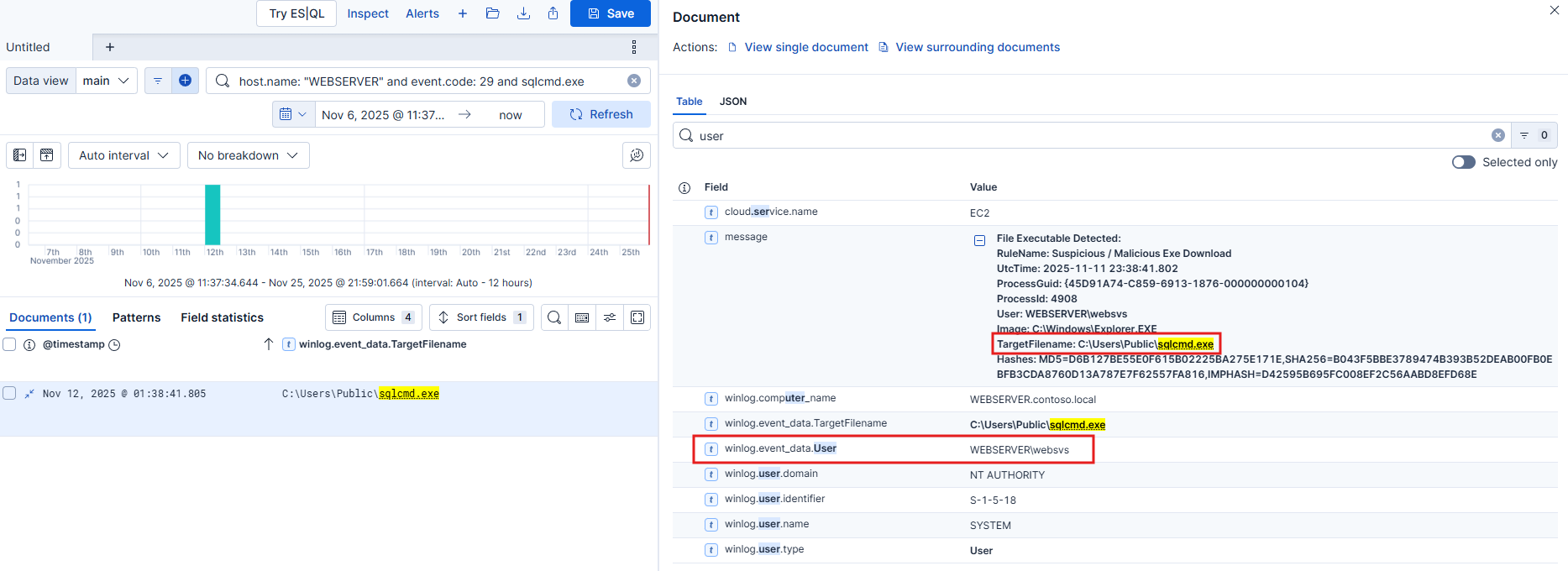Screen dimensions: 1568x571
Task: Enable the Selected only switch
Action: [x=1463, y=162]
